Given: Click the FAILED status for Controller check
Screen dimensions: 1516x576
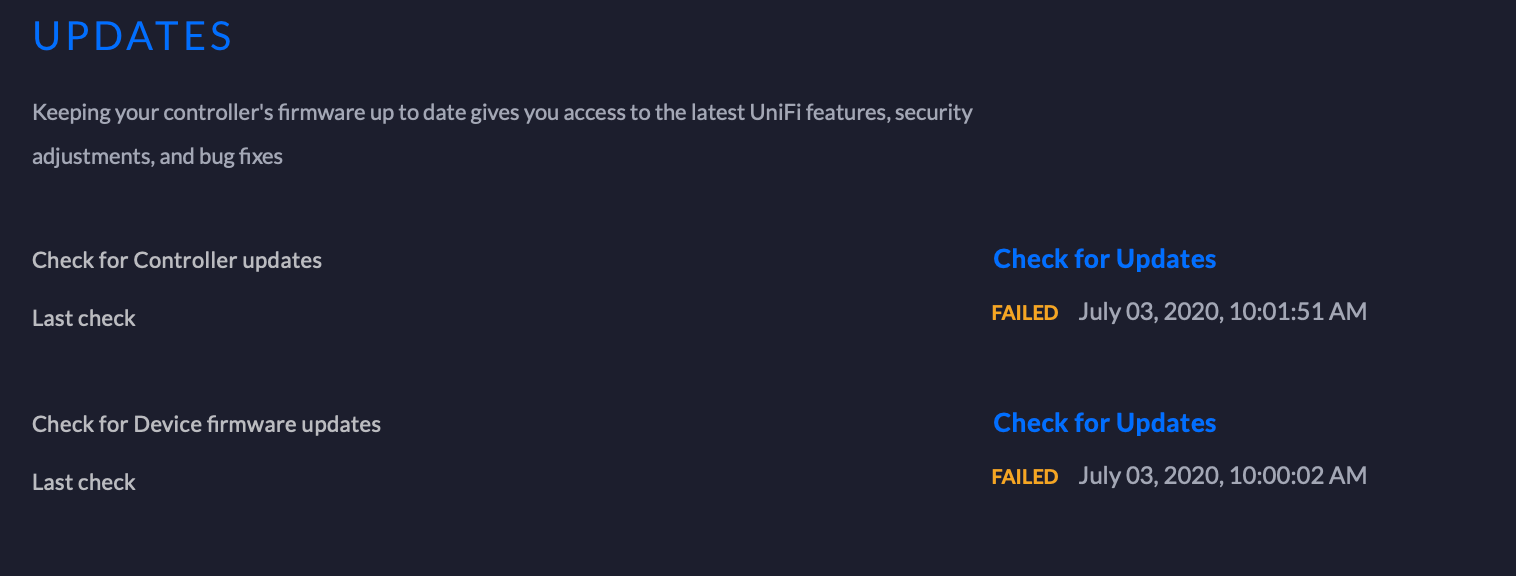Looking at the screenshot, I should coord(1024,313).
